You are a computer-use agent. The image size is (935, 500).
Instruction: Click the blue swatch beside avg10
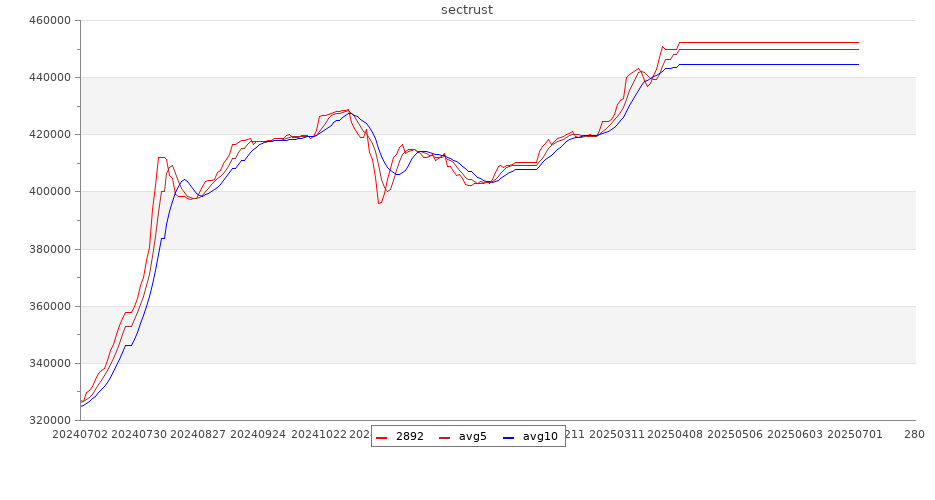click(x=508, y=437)
